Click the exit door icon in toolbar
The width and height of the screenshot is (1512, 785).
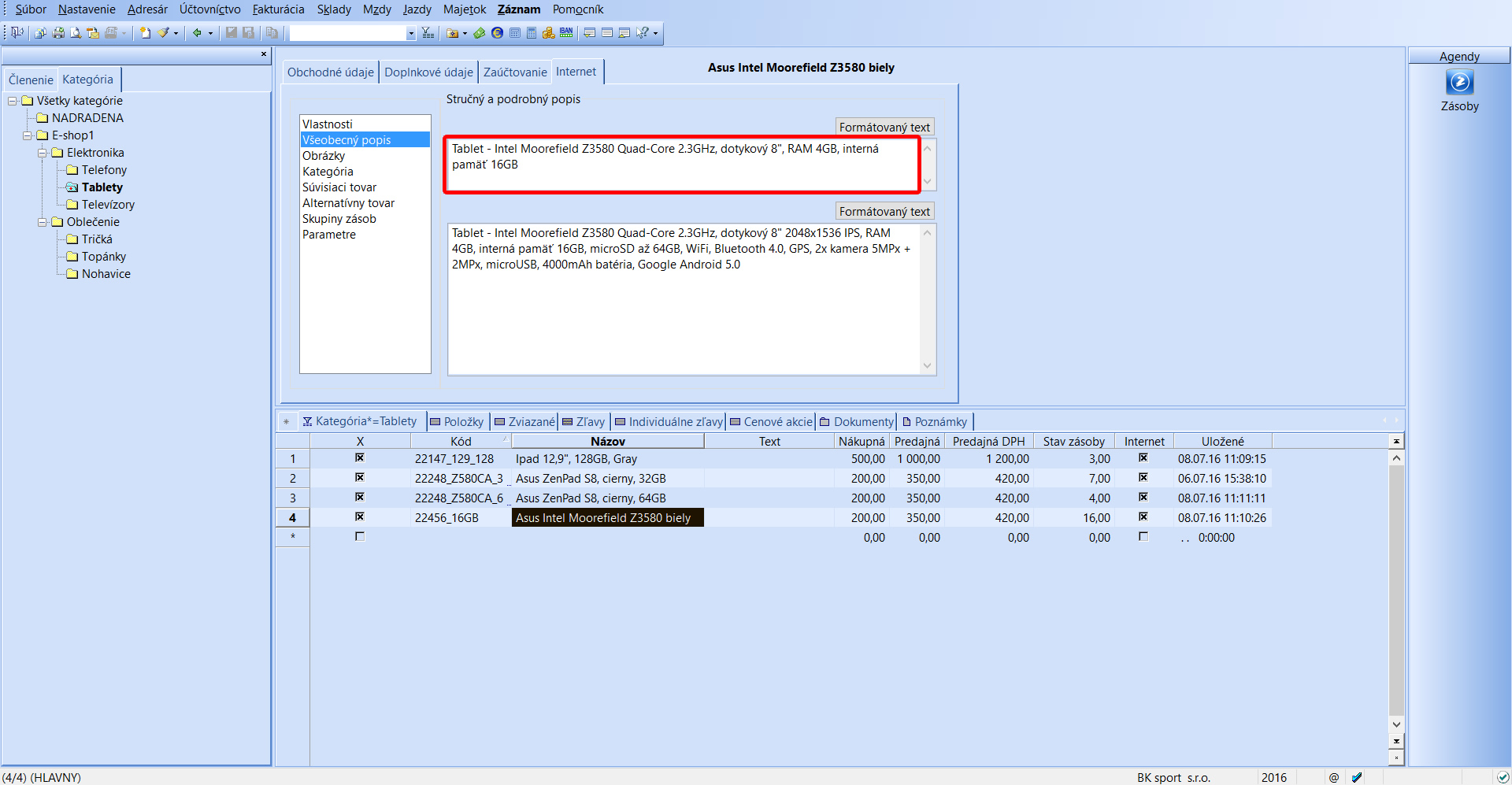[17, 32]
